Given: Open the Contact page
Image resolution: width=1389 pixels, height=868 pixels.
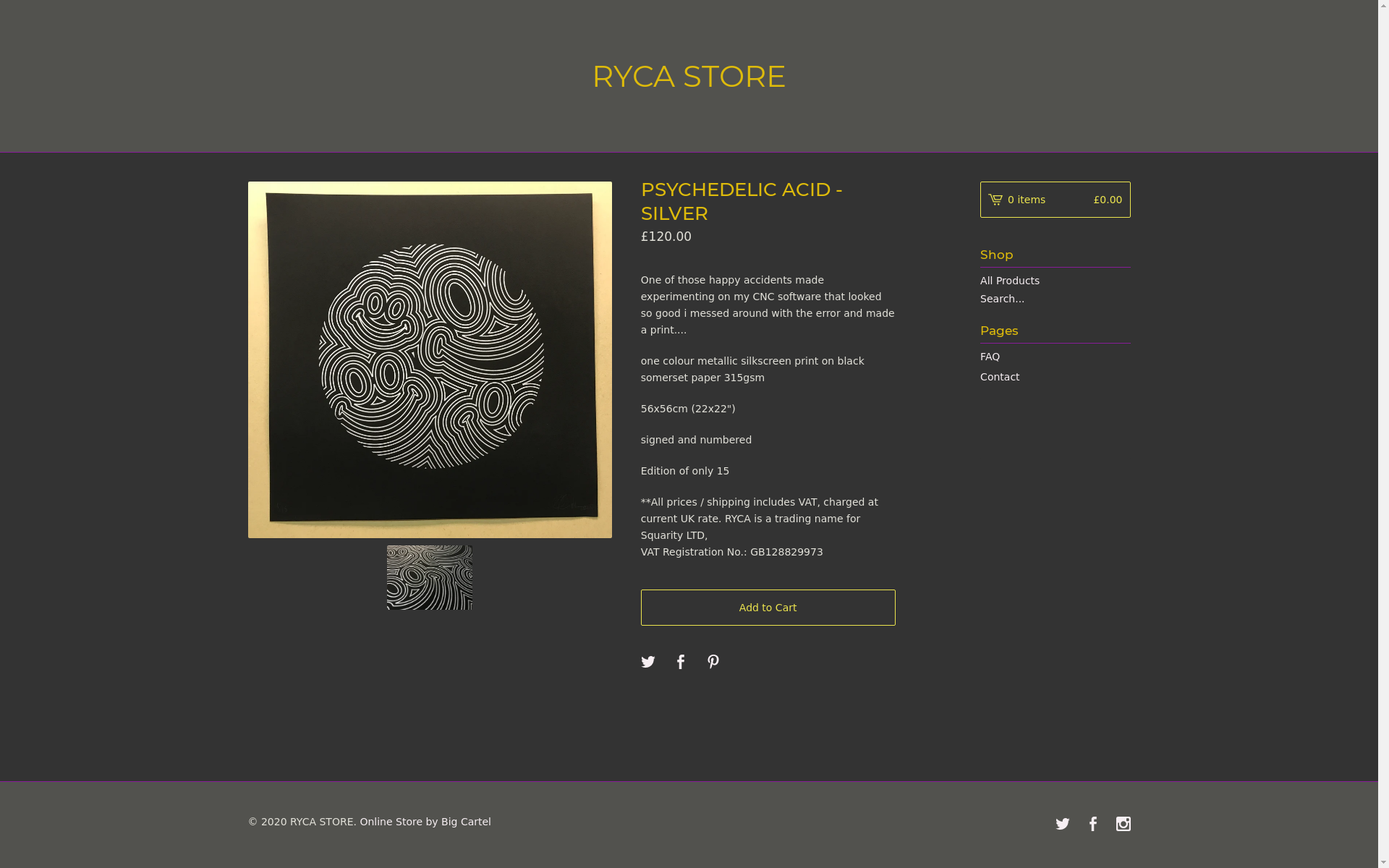Looking at the screenshot, I should coord(1000,377).
